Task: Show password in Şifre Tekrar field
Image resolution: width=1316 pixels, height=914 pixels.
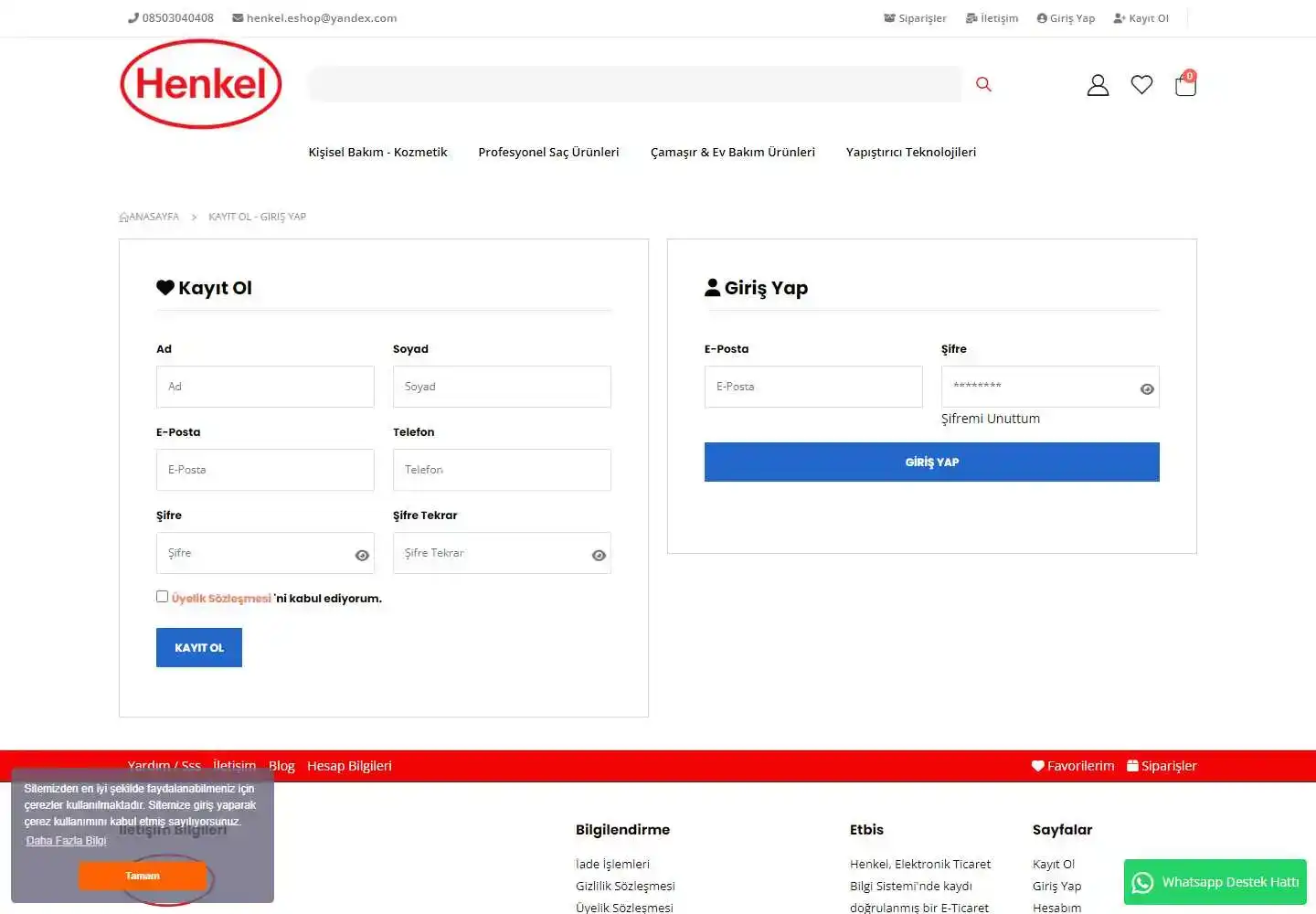Action: pos(599,555)
